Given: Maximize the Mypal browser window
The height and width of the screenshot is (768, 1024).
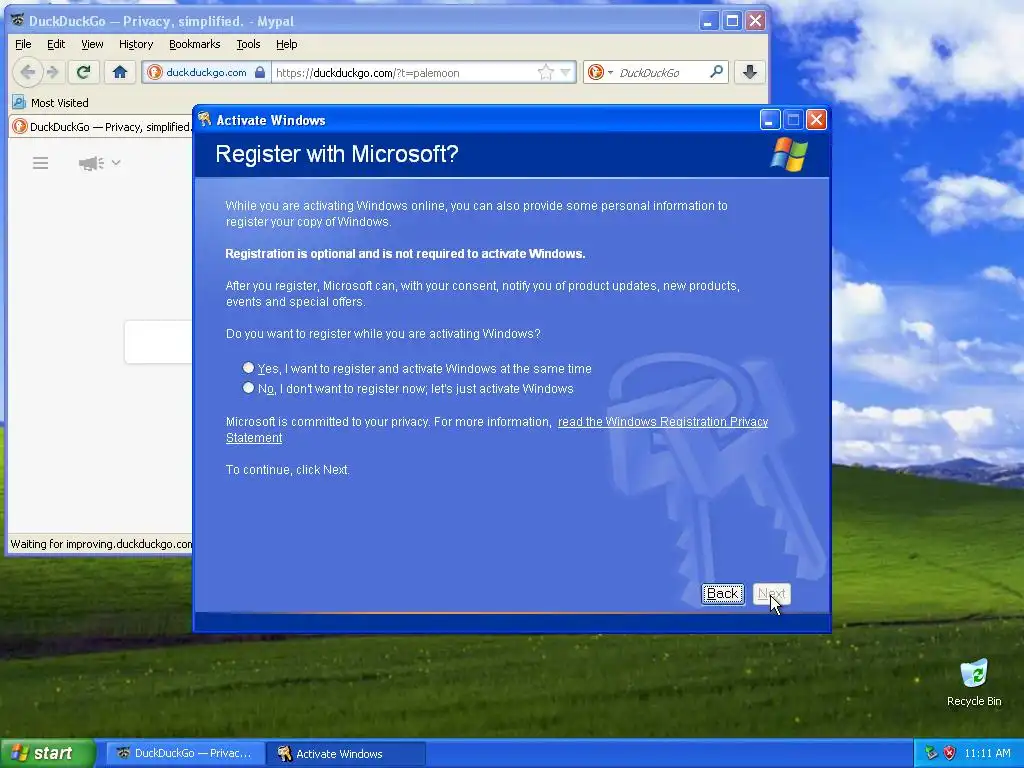Looking at the screenshot, I should (x=732, y=21).
